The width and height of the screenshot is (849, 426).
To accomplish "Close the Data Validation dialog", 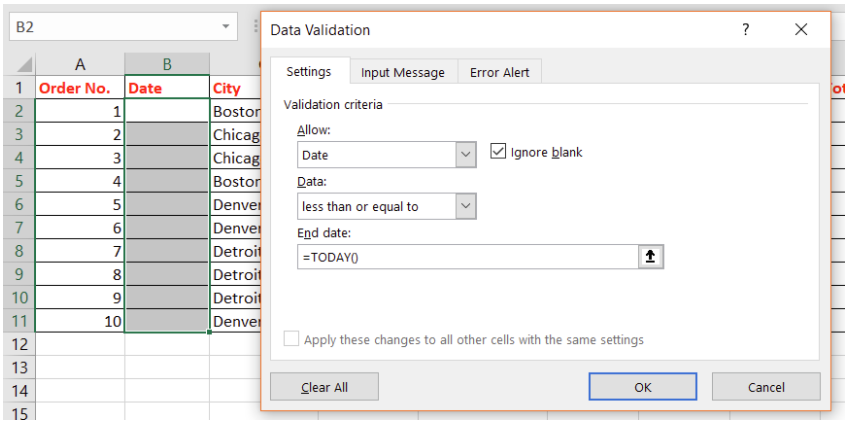I will coord(800,30).
